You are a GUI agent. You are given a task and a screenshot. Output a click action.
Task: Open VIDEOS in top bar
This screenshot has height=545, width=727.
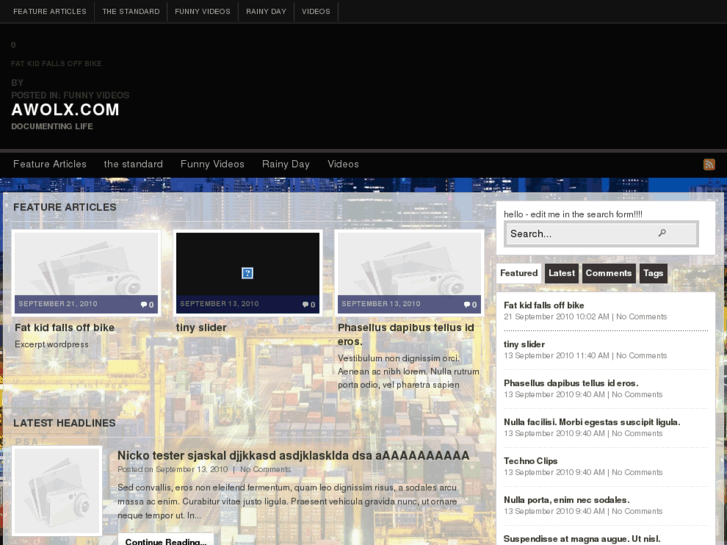[316, 11]
